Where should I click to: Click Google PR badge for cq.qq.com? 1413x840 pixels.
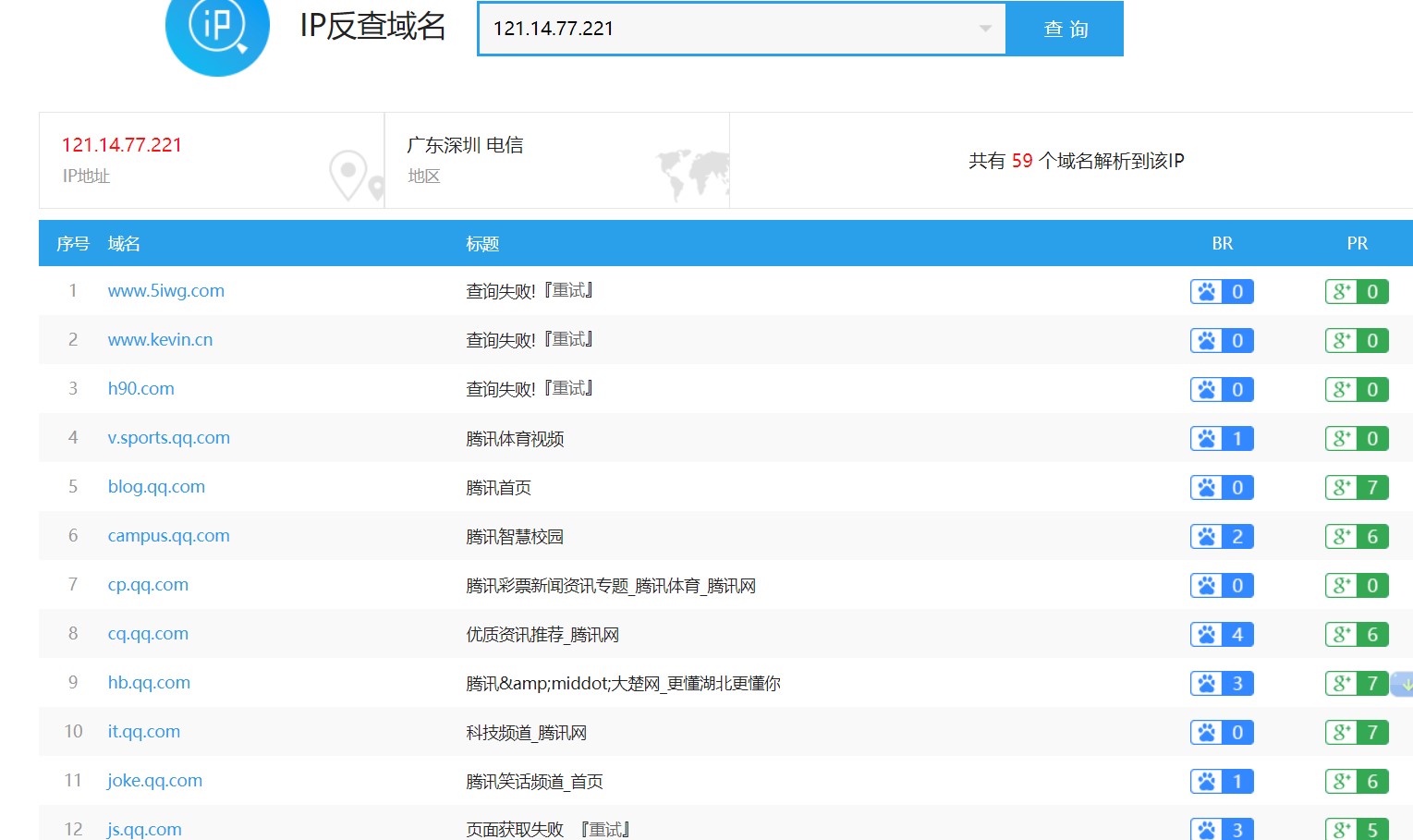(1357, 635)
